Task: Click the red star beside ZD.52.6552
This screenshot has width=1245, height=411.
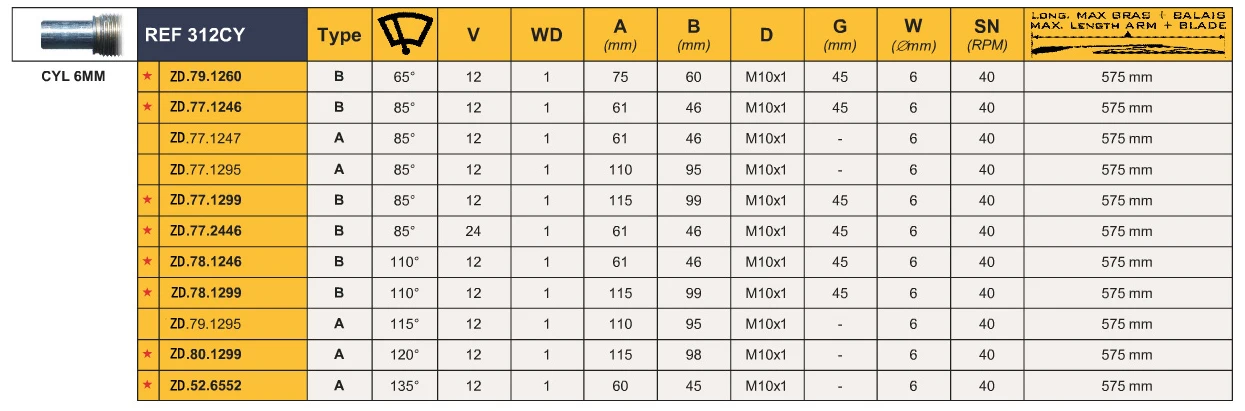Action: tap(148, 386)
